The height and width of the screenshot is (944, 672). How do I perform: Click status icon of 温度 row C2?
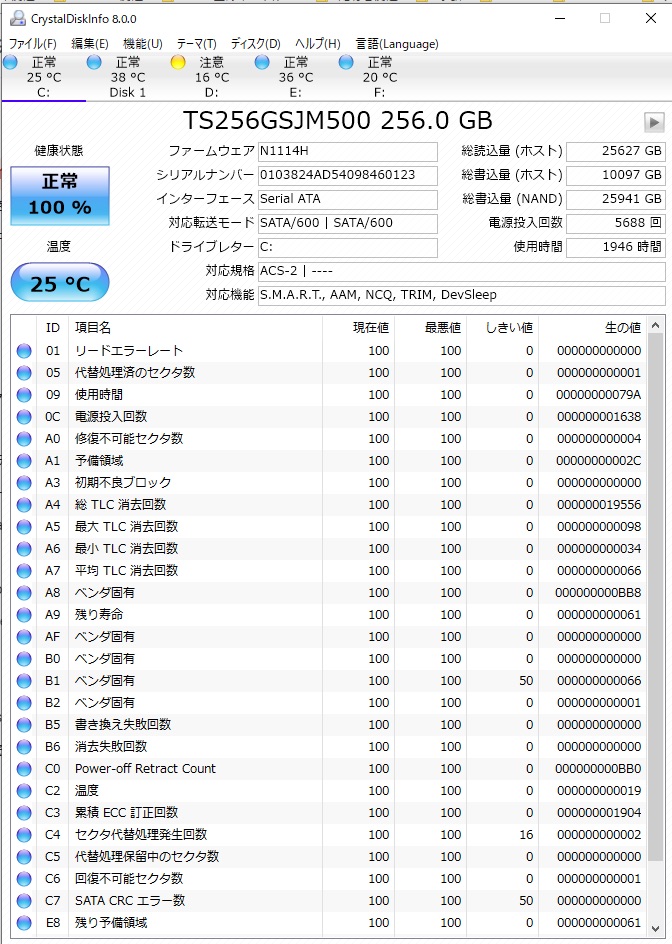click(x=24, y=791)
